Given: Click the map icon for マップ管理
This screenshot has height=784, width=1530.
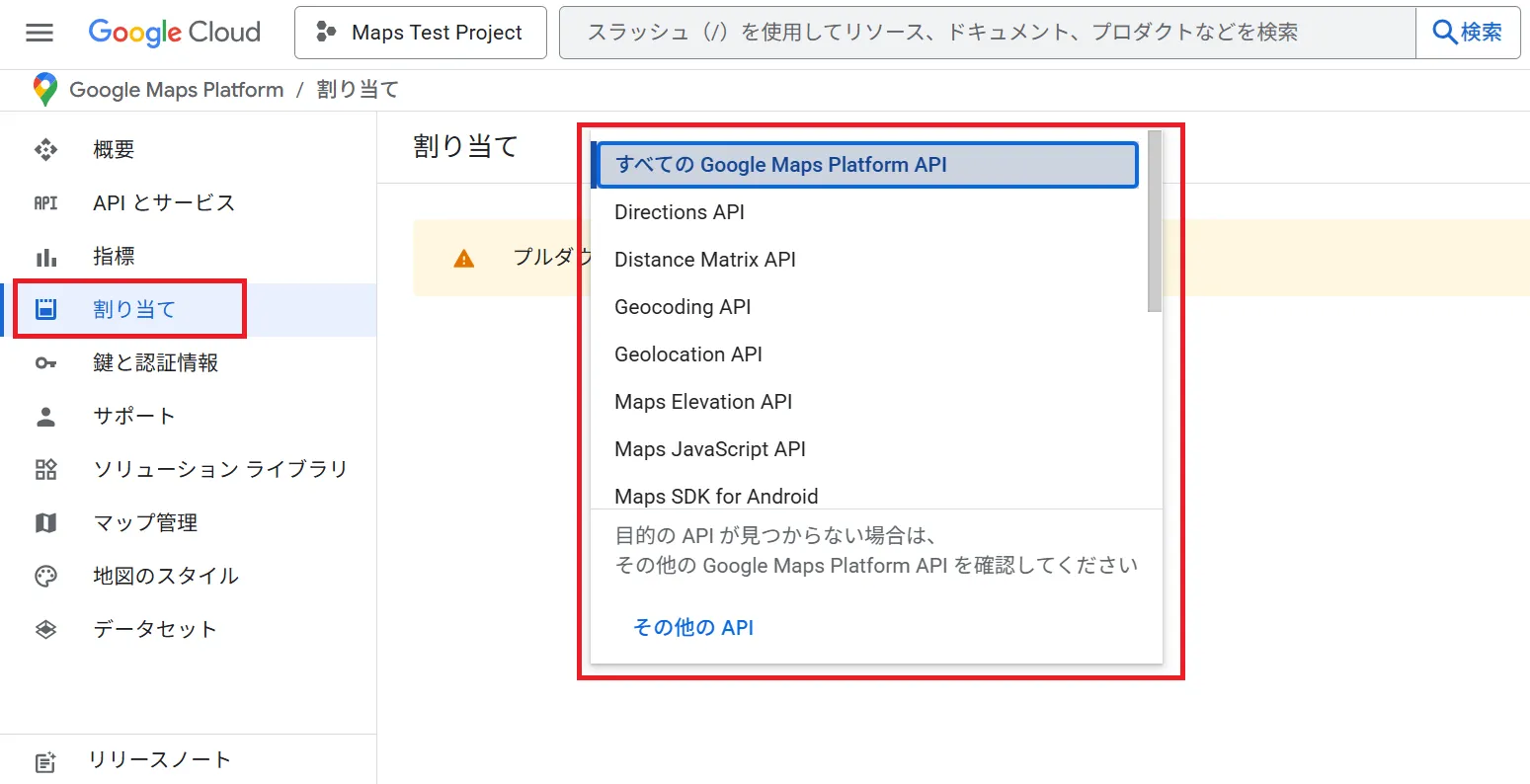Looking at the screenshot, I should pyautogui.click(x=46, y=522).
